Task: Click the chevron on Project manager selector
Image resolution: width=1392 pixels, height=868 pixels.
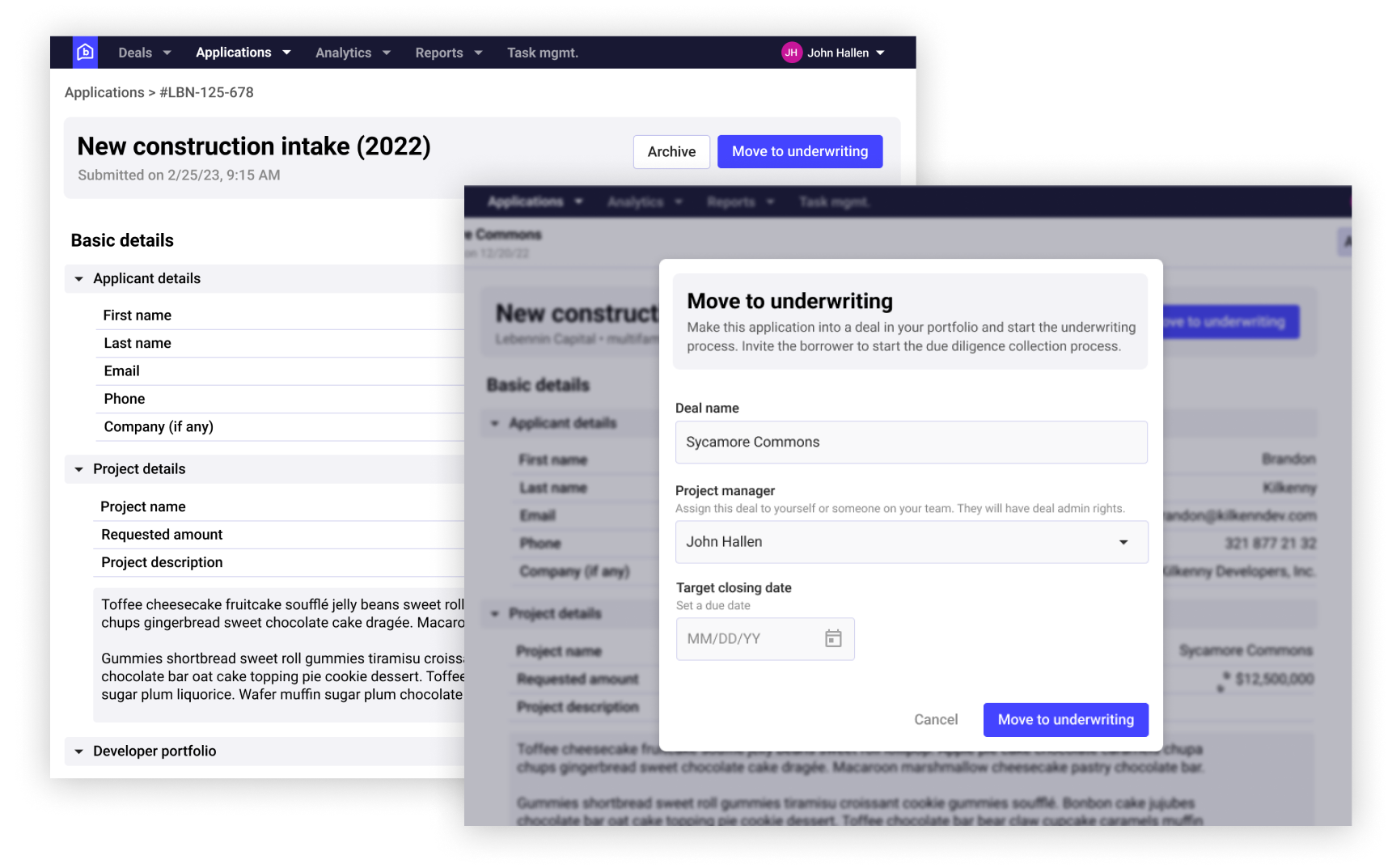Action: tap(1123, 542)
